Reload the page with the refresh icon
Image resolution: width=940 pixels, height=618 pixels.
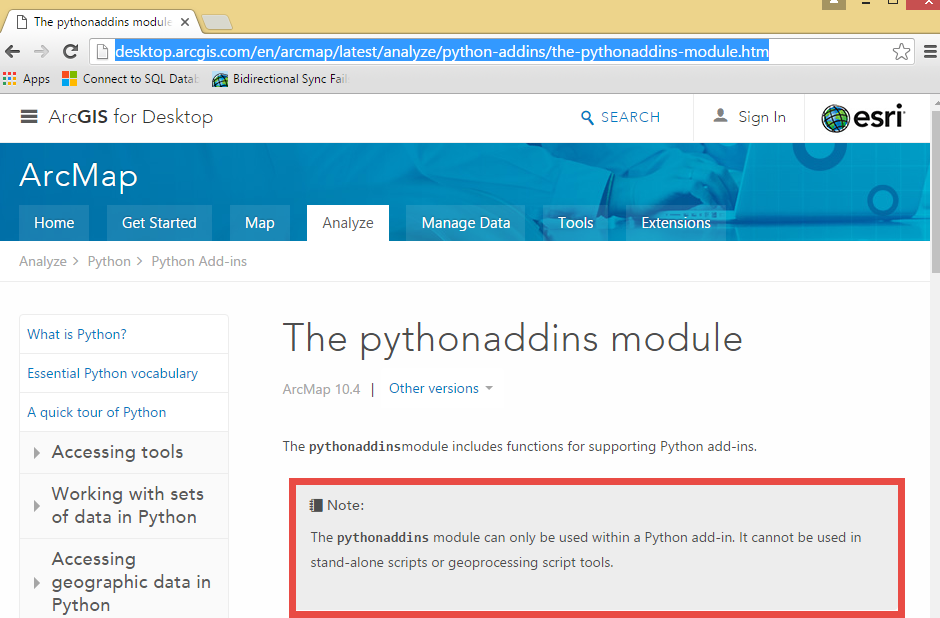point(71,52)
